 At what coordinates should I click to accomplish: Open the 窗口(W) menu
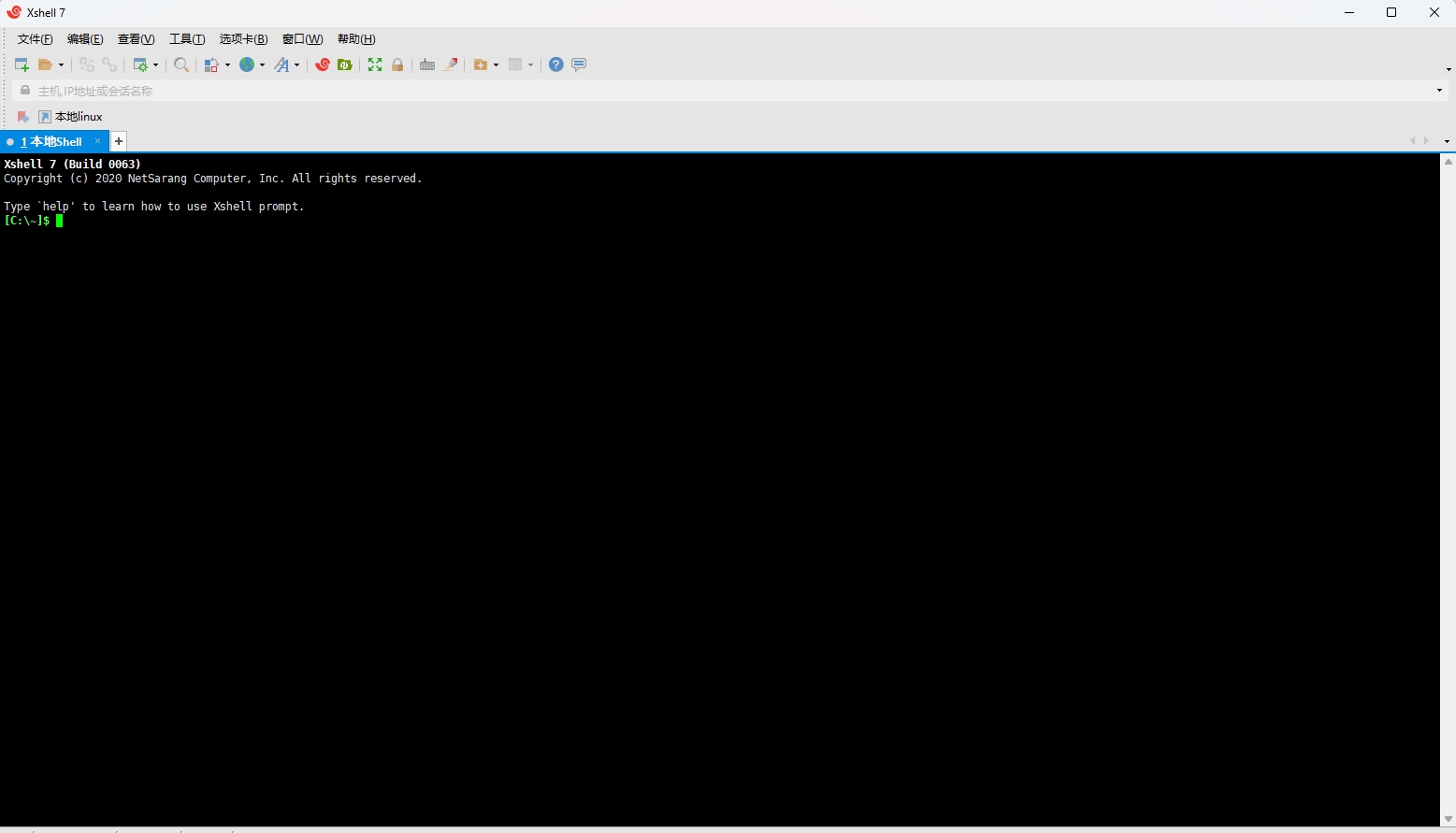pyautogui.click(x=302, y=39)
